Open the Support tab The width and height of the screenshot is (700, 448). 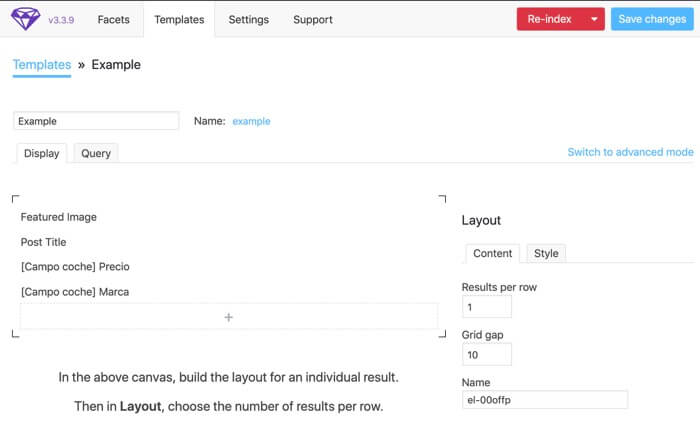tap(313, 19)
